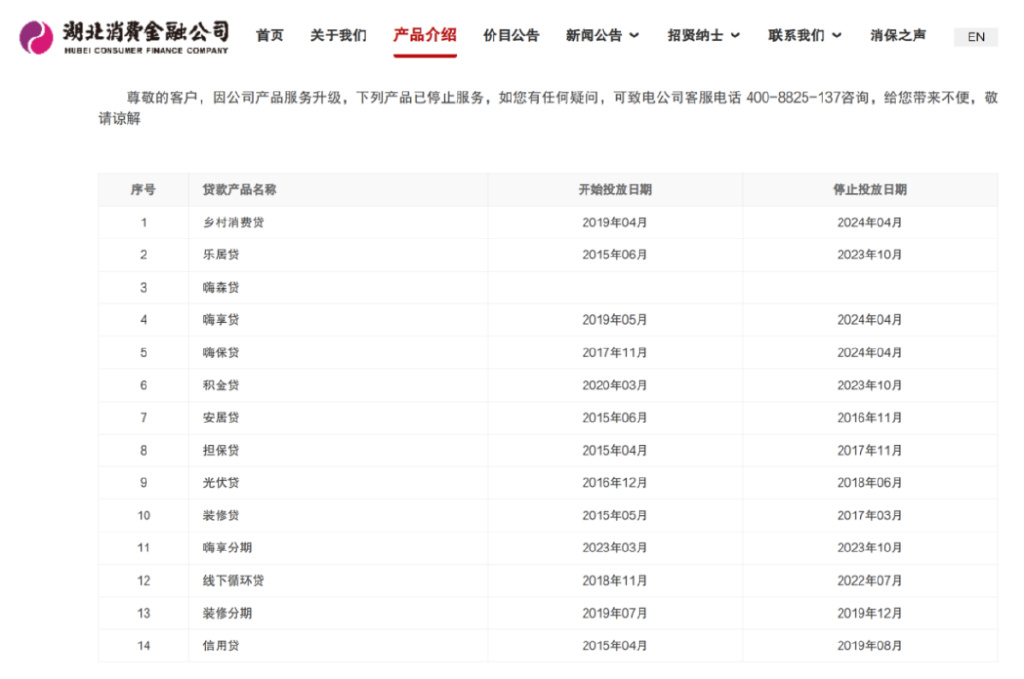The height and width of the screenshot is (679, 1024).
Task: Open 联系我们 menu item
Action: (796, 35)
